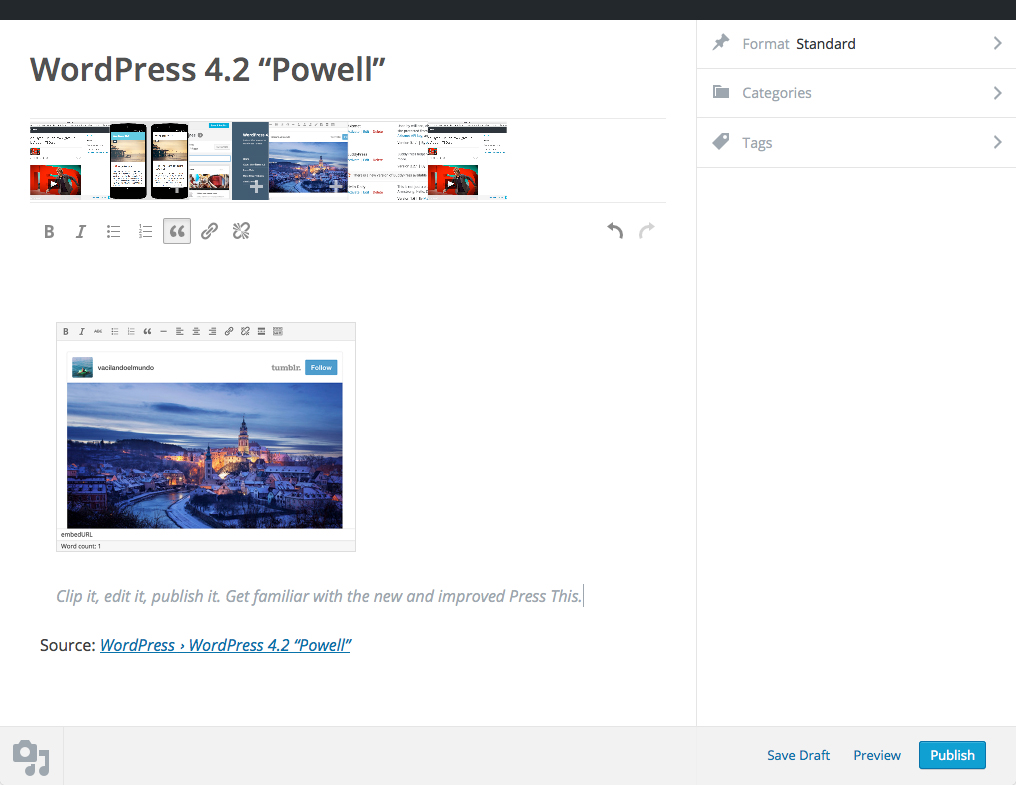Viewport: 1016px width, 785px height.
Task: Click the embedded Tumblr editor screenshot in the post
Action: [206, 437]
